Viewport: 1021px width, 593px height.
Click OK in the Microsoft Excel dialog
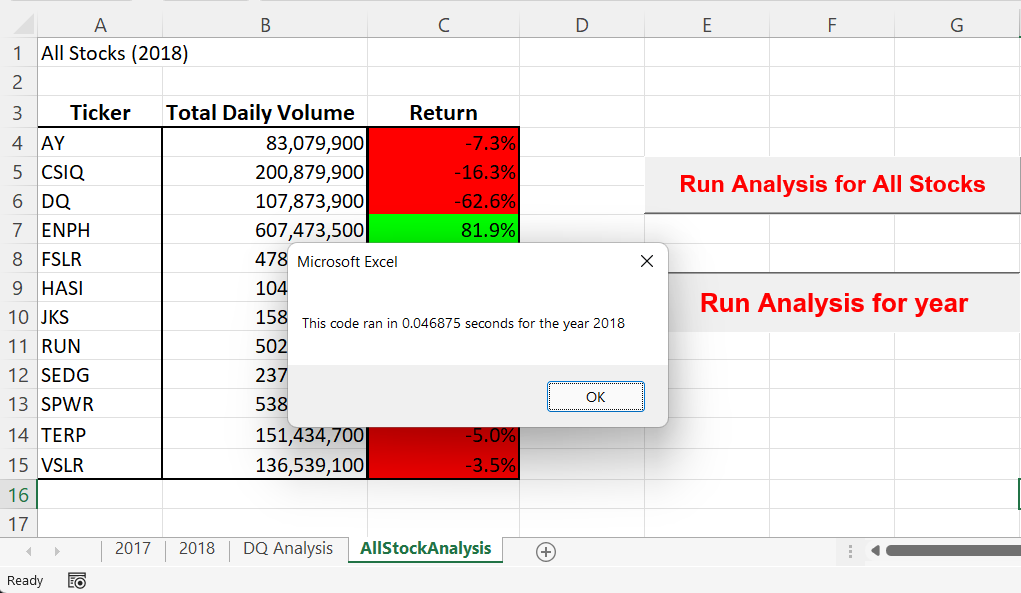point(596,396)
